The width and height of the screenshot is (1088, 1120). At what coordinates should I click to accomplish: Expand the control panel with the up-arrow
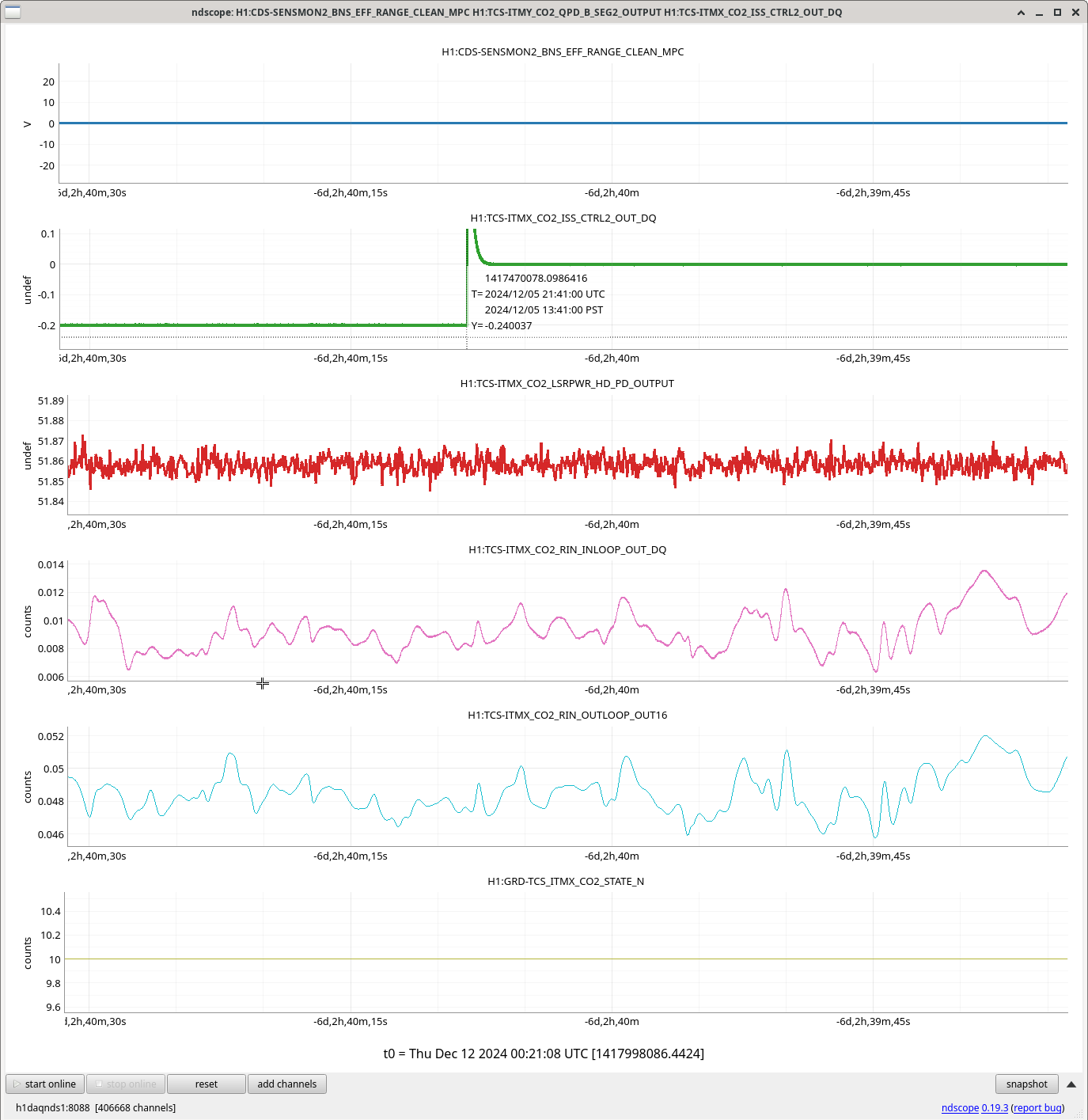pos(1071,1084)
